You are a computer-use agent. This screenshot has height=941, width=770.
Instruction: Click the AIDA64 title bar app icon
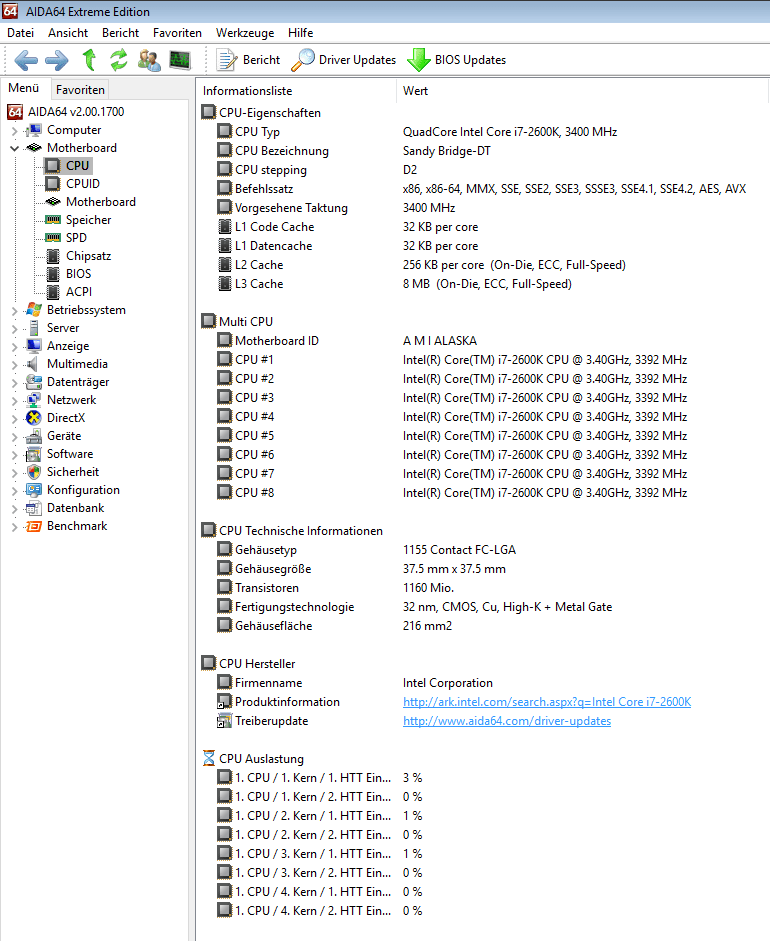(x=10, y=11)
